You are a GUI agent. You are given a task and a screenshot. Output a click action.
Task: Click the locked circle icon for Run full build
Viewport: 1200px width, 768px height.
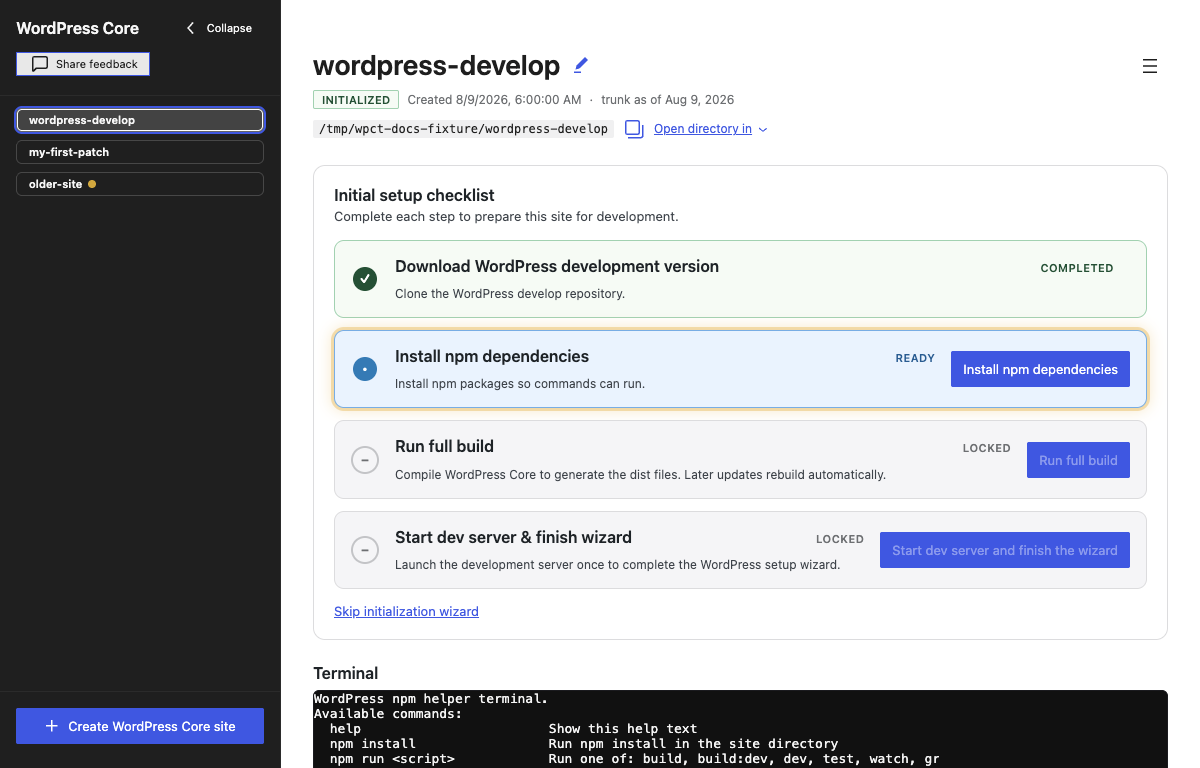click(x=365, y=460)
